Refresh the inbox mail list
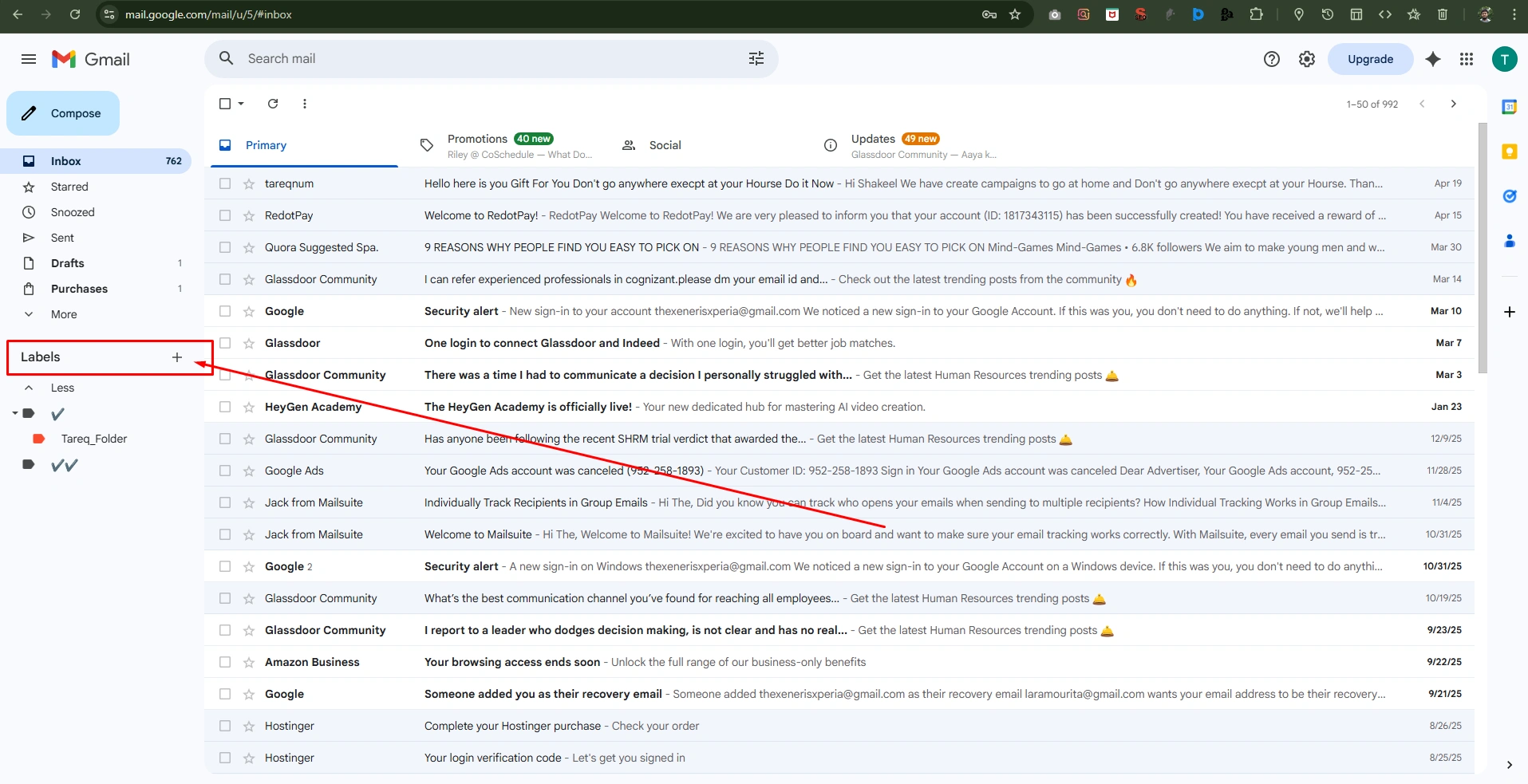 [x=273, y=104]
